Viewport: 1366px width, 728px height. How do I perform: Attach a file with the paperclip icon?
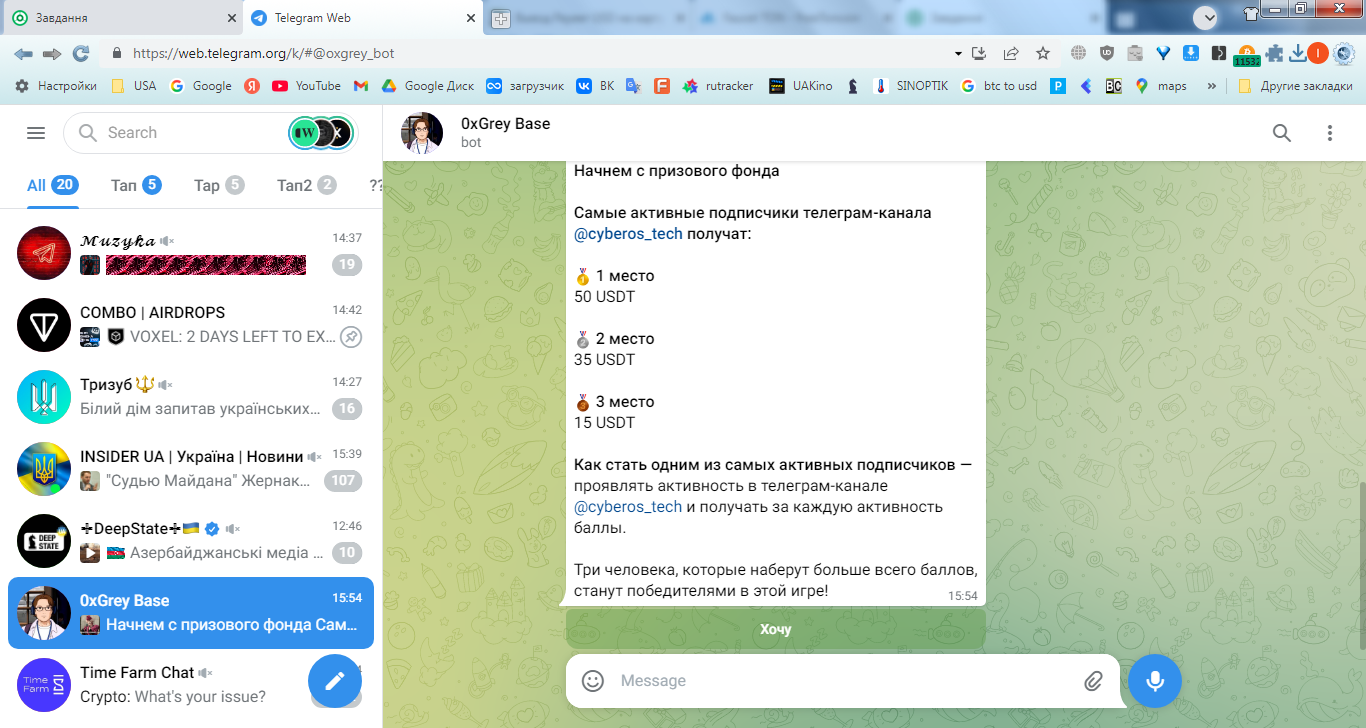coord(1093,681)
